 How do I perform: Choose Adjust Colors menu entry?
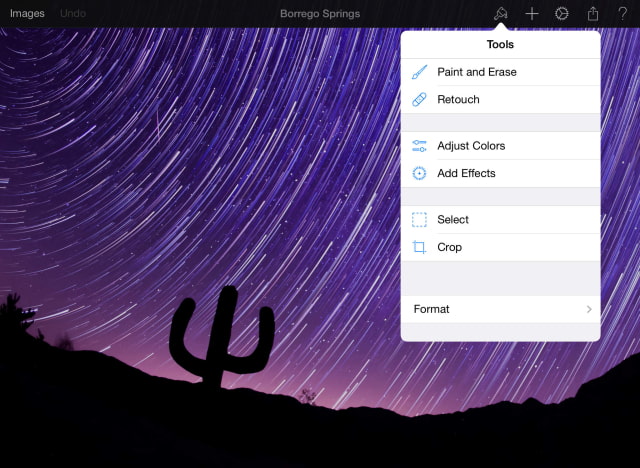tap(500, 146)
